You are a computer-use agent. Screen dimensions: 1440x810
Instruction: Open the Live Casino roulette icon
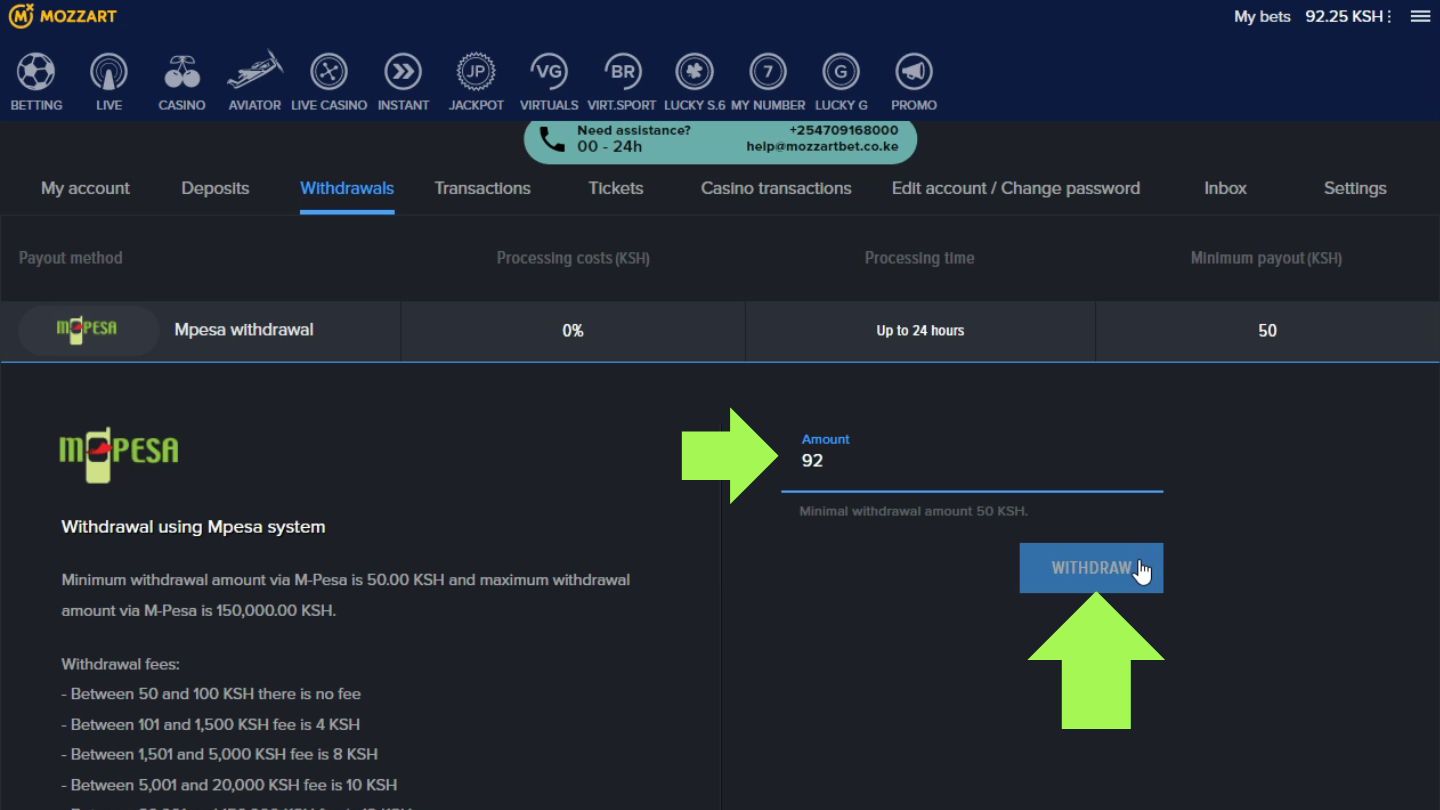[x=329, y=73]
